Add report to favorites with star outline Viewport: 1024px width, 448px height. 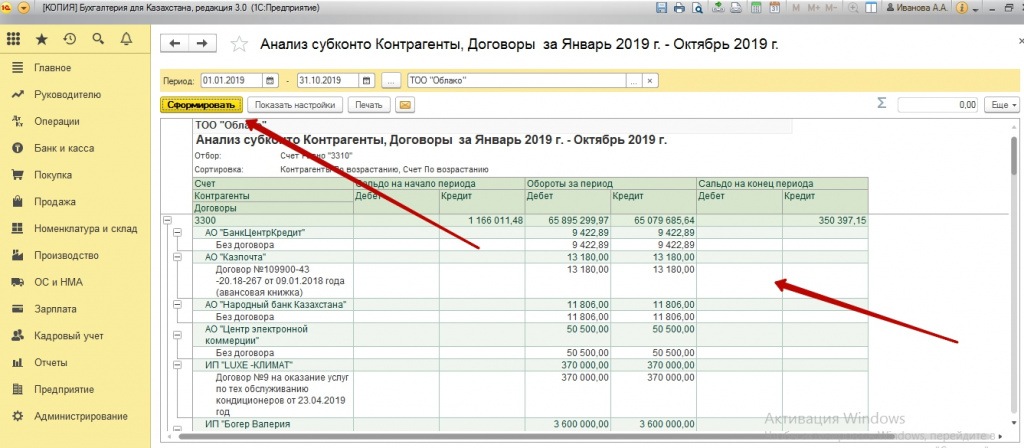click(240, 44)
